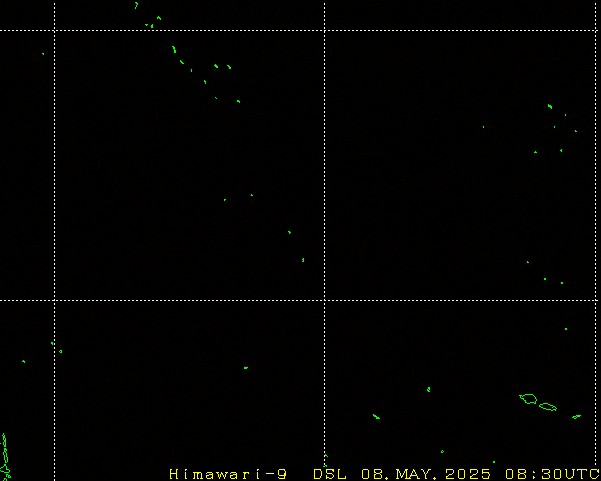Click the largest green island outline
This screenshot has width=601, height=481.
528,399
